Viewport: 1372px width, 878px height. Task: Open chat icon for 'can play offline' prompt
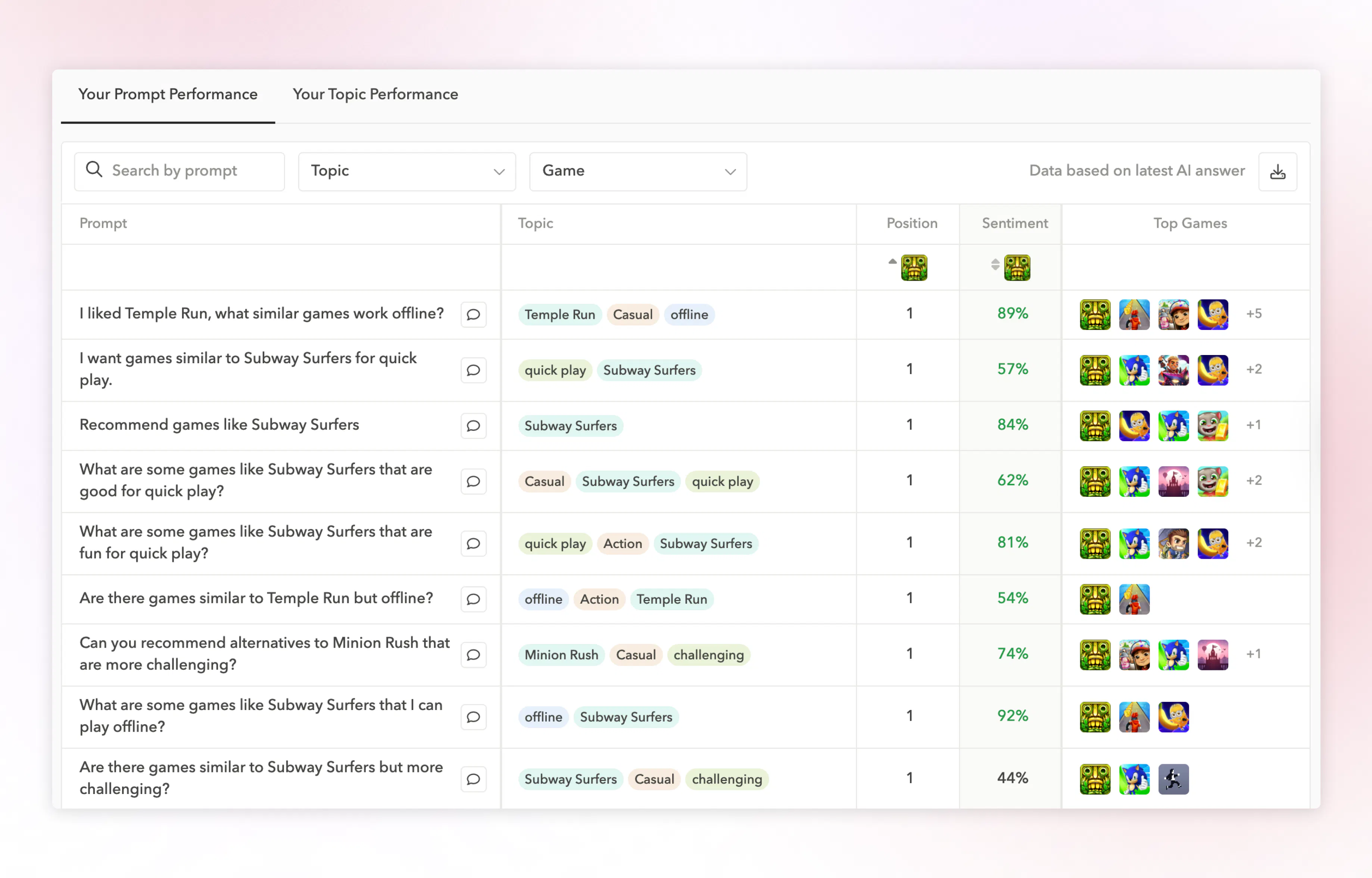click(x=473, y=717)
